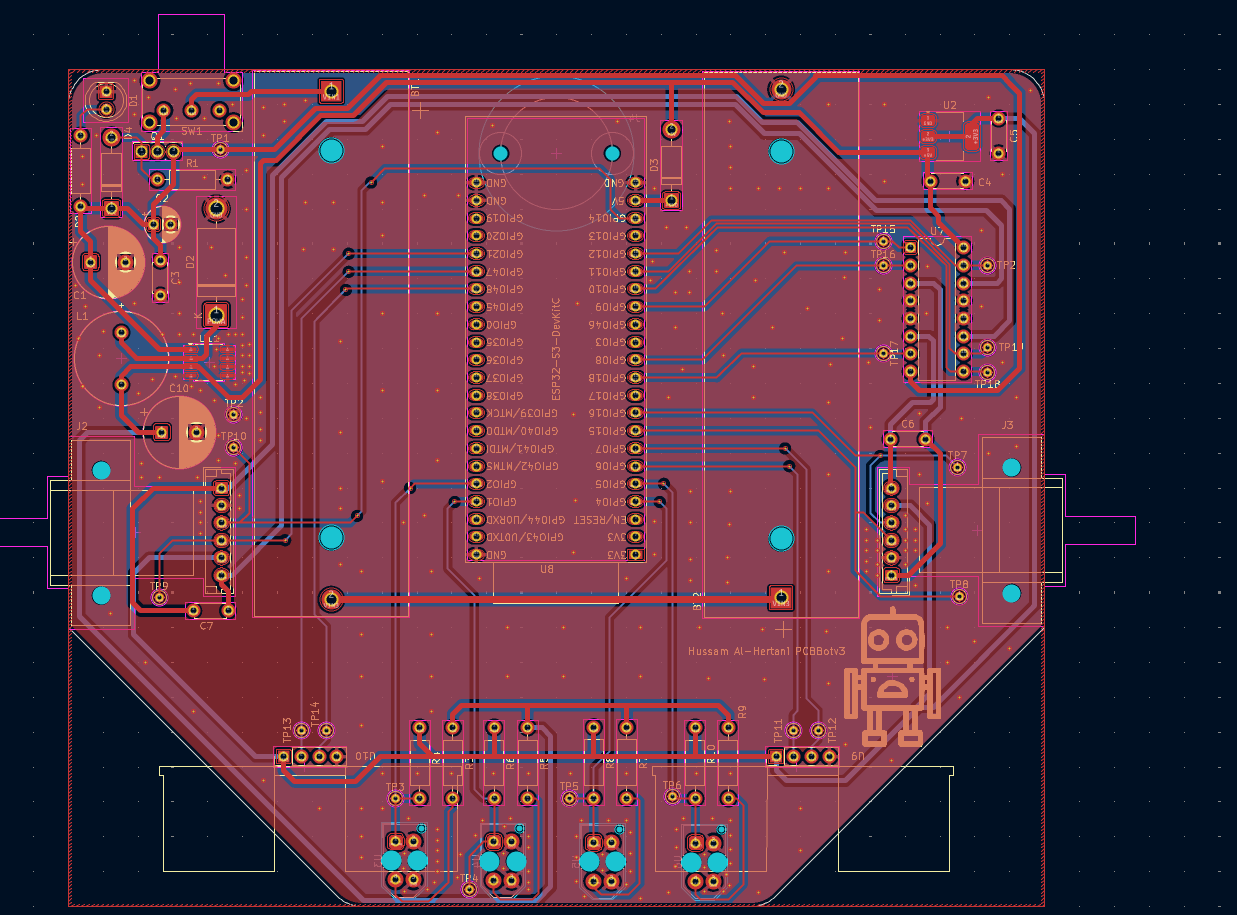Select test point TP7 pad

pos(957,467)
